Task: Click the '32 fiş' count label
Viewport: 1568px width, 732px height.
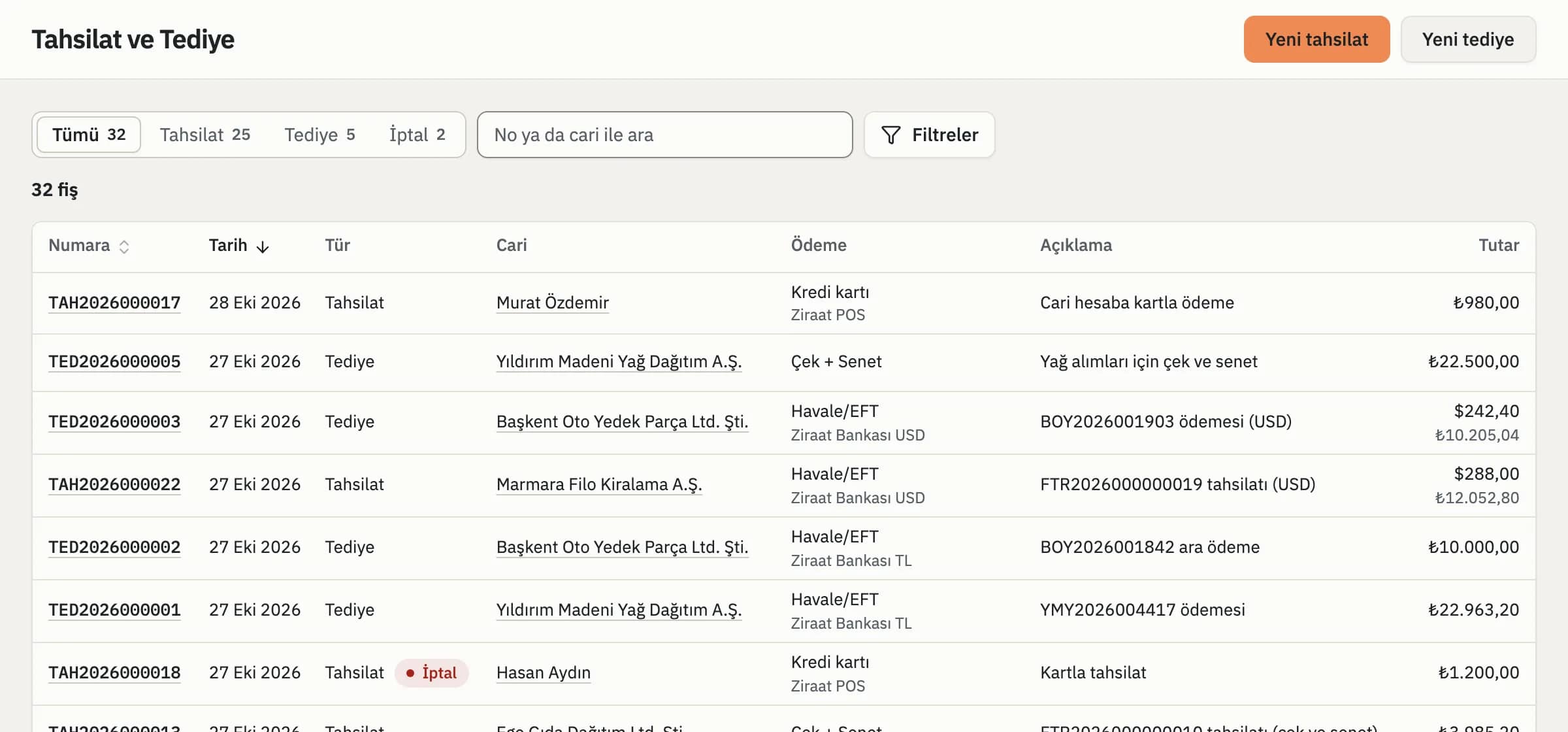Action: point(55,190)
